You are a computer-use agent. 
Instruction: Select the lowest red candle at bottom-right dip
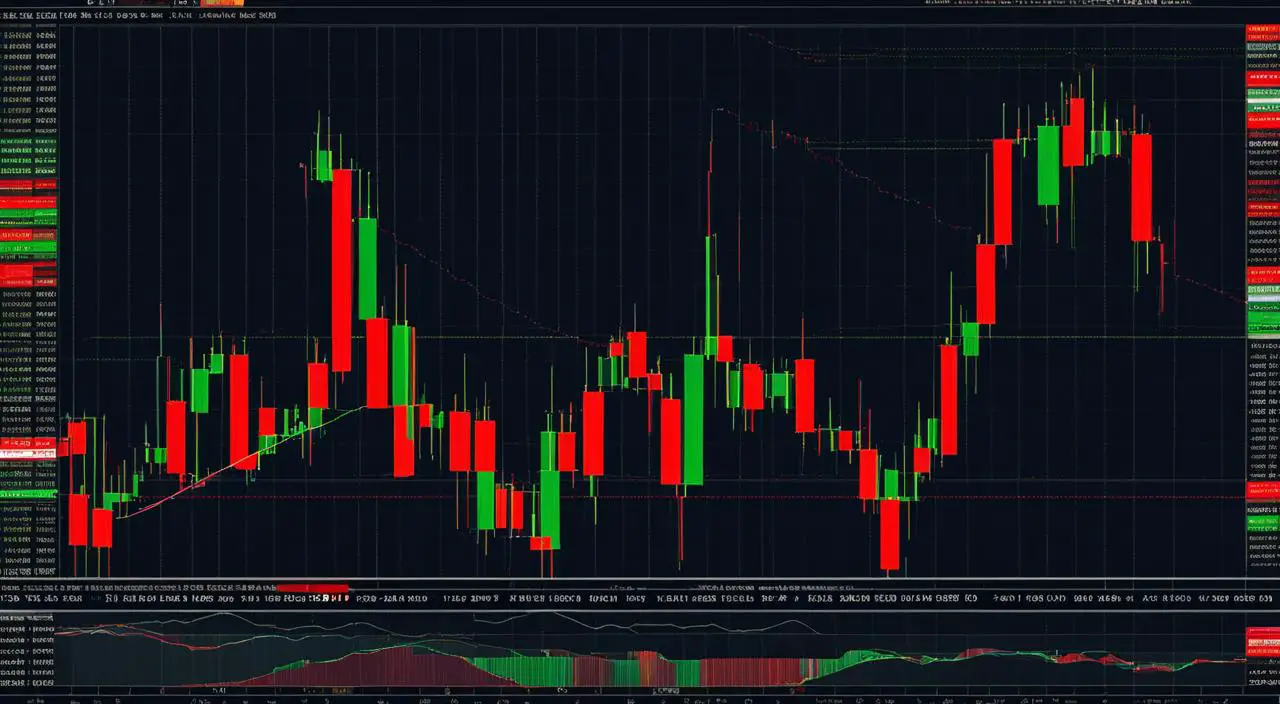(889, 533)
